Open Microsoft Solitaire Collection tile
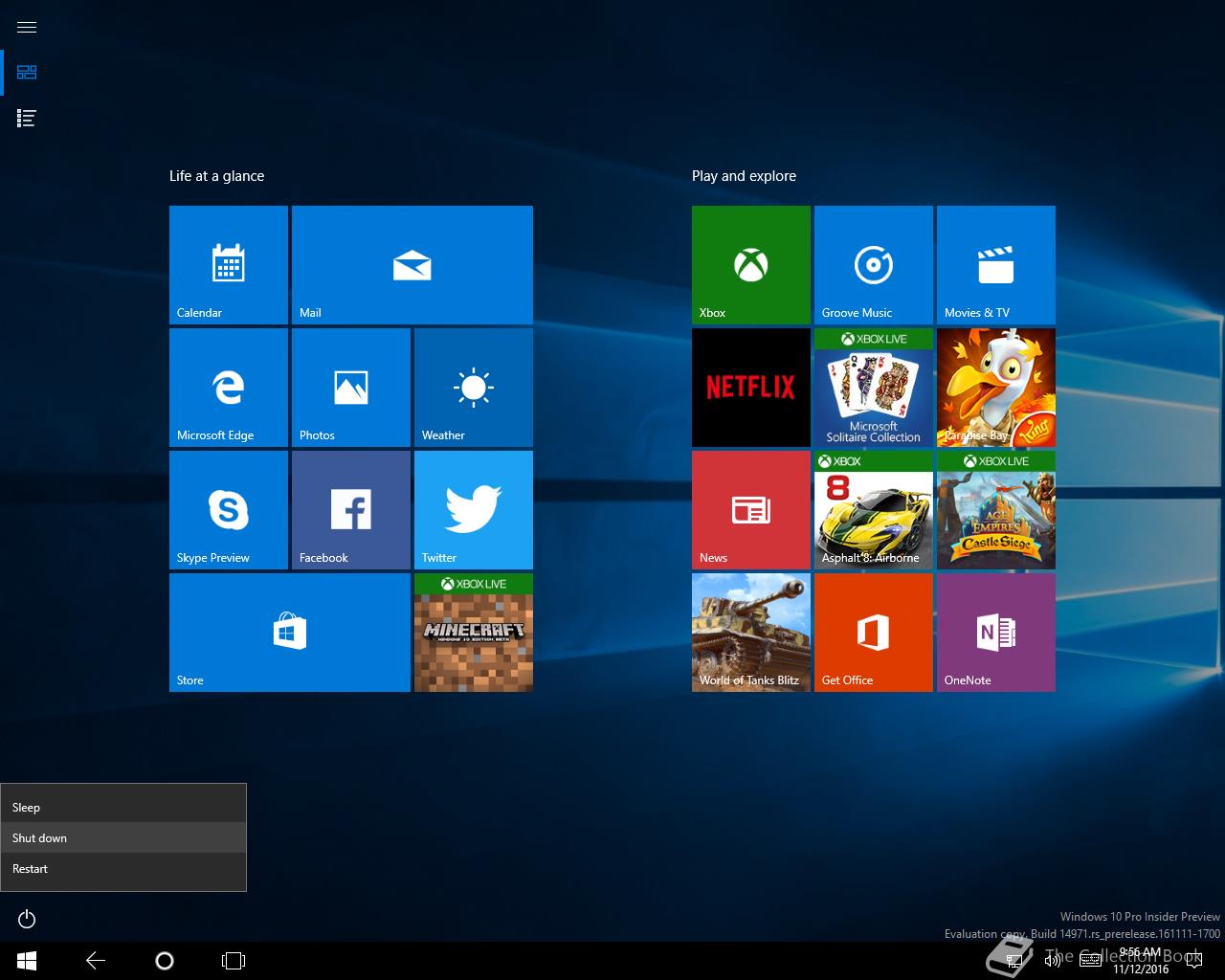This screenshot has height=980, width=1225. click(x=874, y=388)
